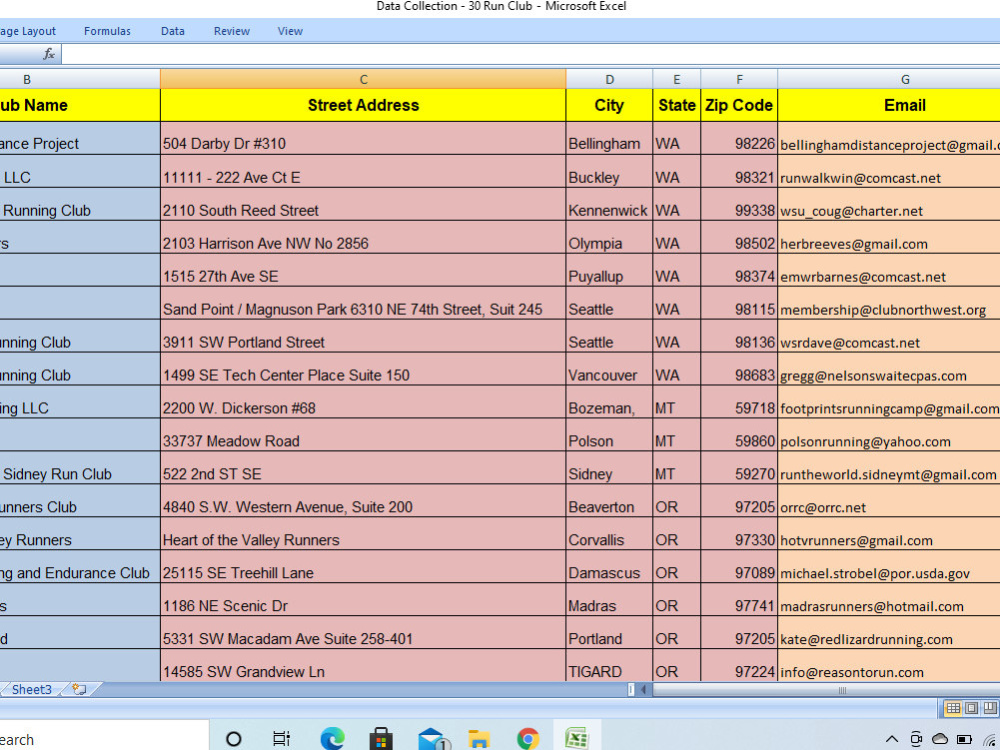Switch to Page Layout view icon
The image size is (1000, 750).
pos(971,708)
